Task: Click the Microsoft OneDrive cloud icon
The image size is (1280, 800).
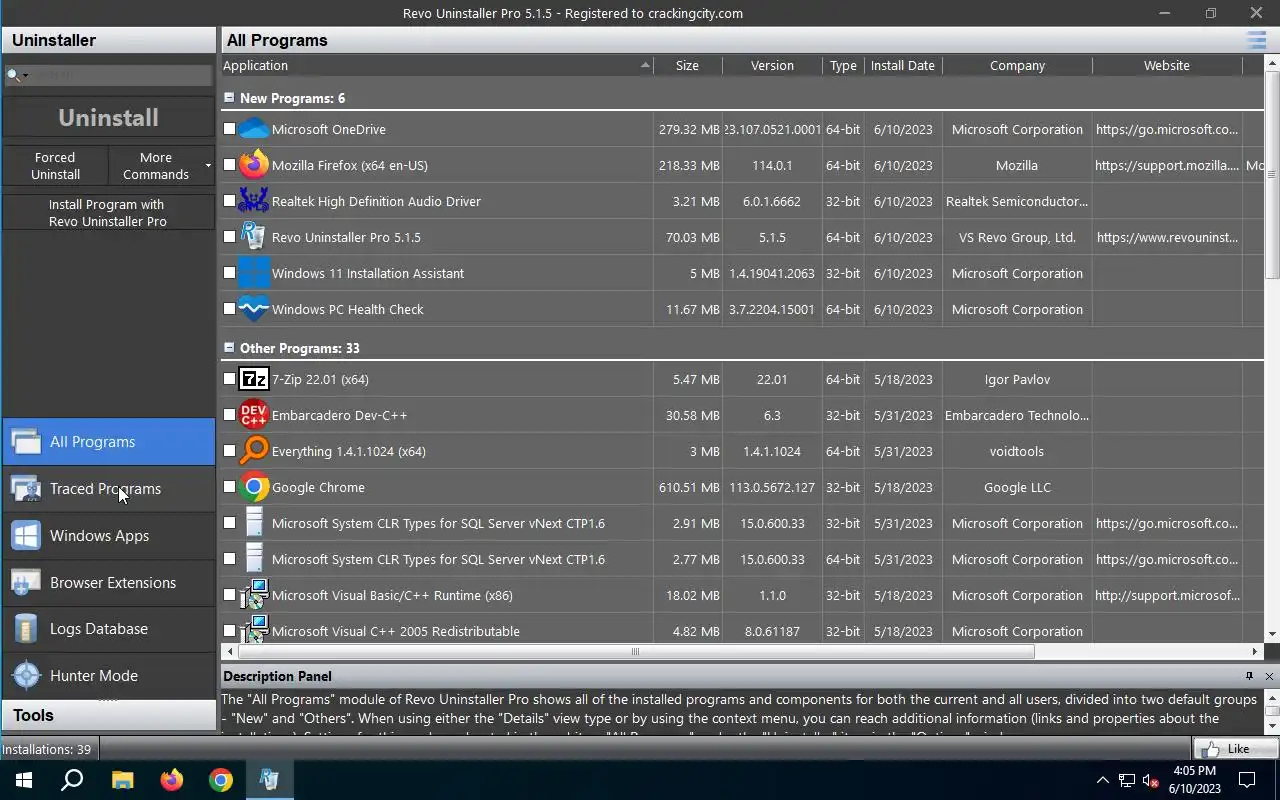Action: tap(254, 129)
